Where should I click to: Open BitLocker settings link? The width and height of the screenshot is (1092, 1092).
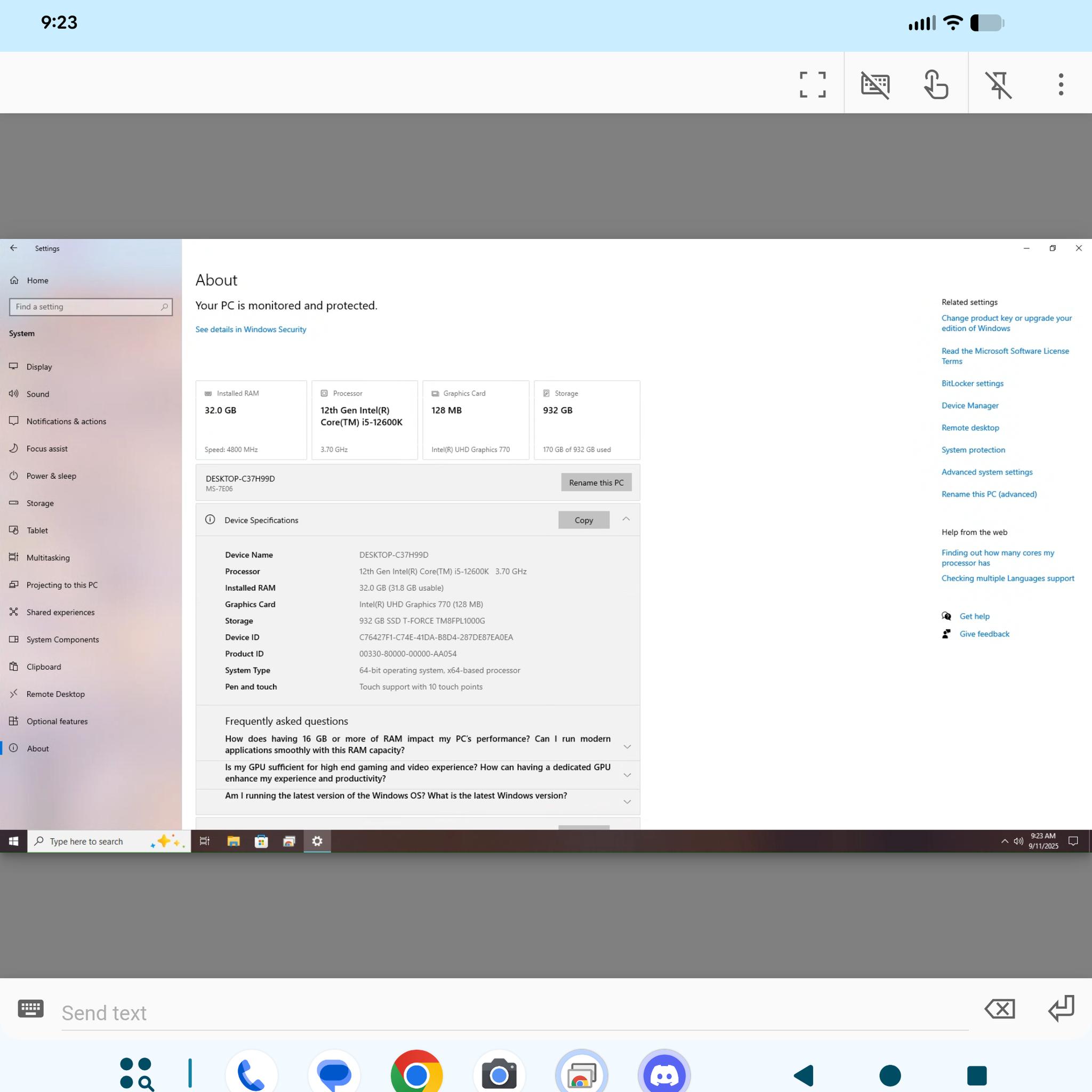point(972,383)
